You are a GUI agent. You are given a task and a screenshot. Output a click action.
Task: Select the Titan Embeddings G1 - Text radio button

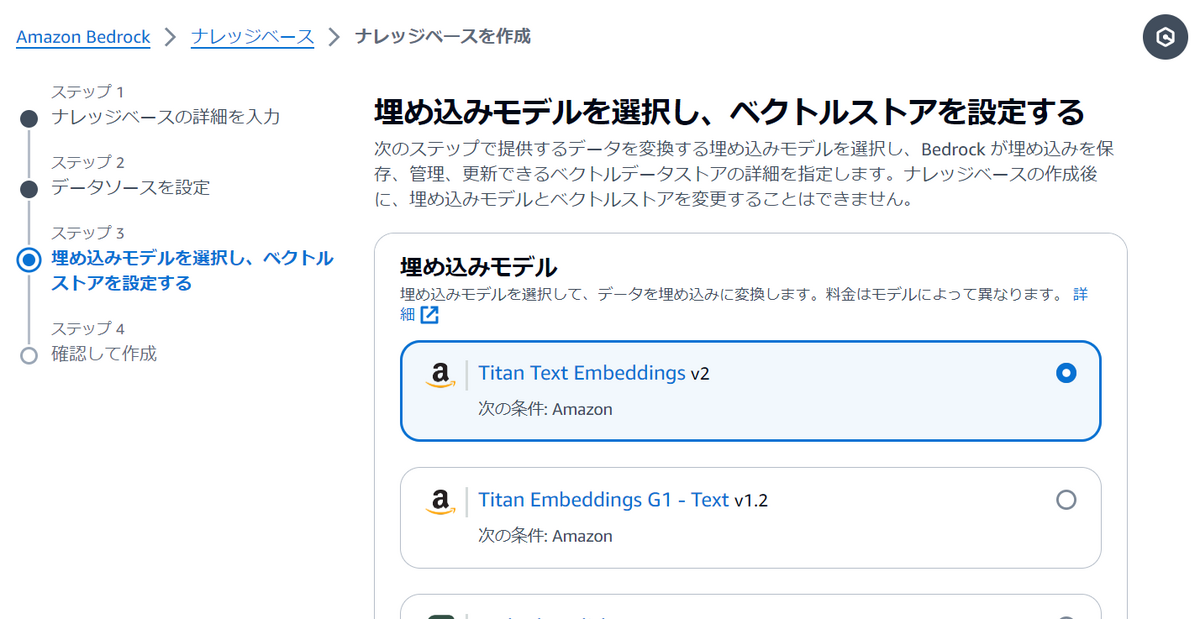point(1066,500)
